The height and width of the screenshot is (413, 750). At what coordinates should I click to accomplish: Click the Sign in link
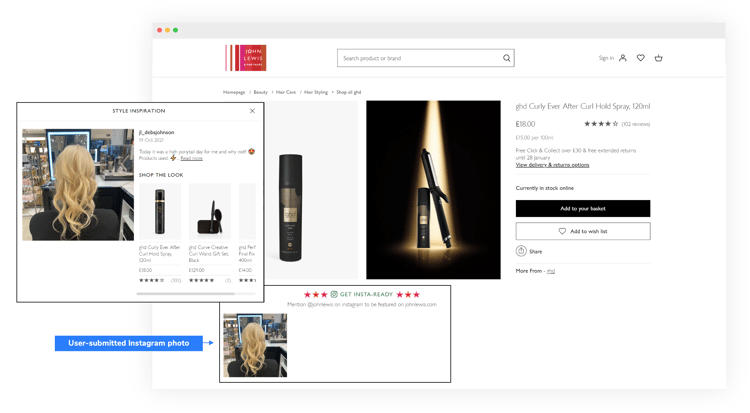(606, 58)
